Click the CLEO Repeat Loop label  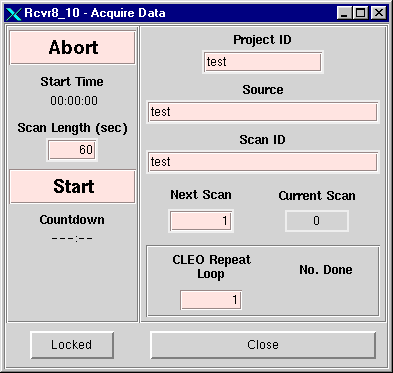click(x=211, y=267)
